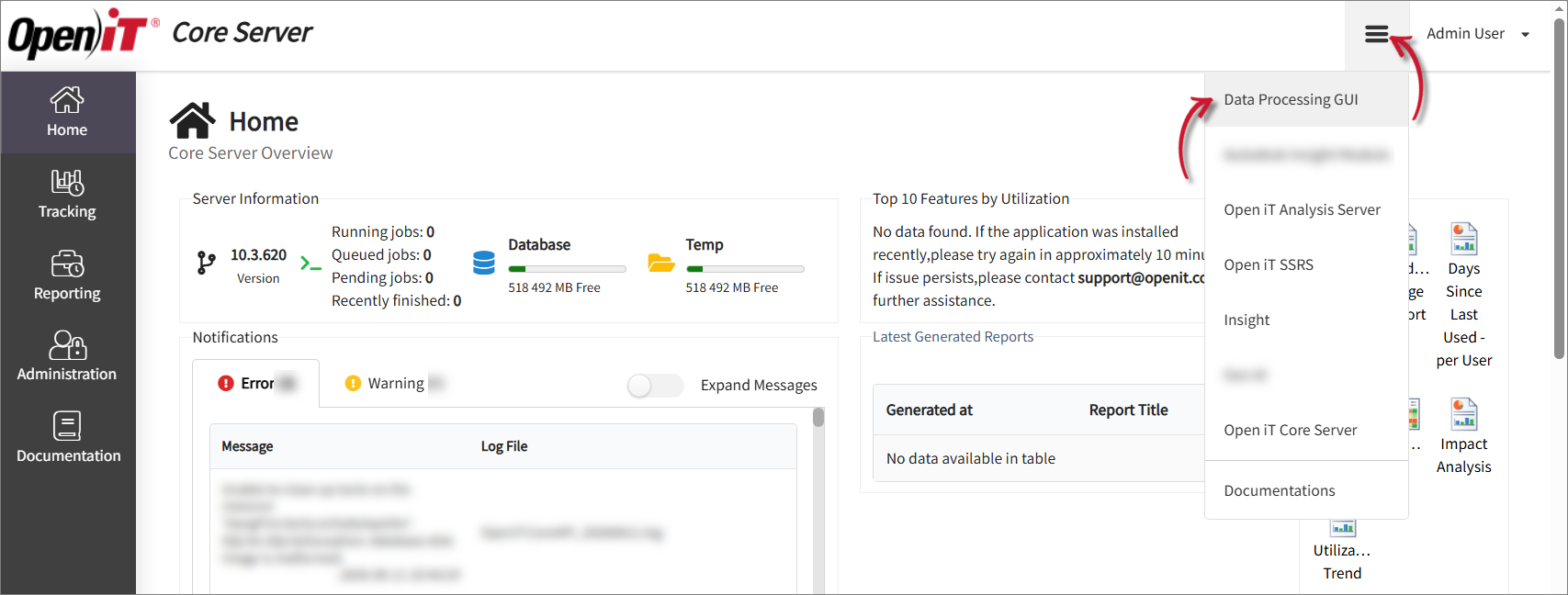Click the Temp free space bar
Screen dimensions: 1568x595
(745, 269)
